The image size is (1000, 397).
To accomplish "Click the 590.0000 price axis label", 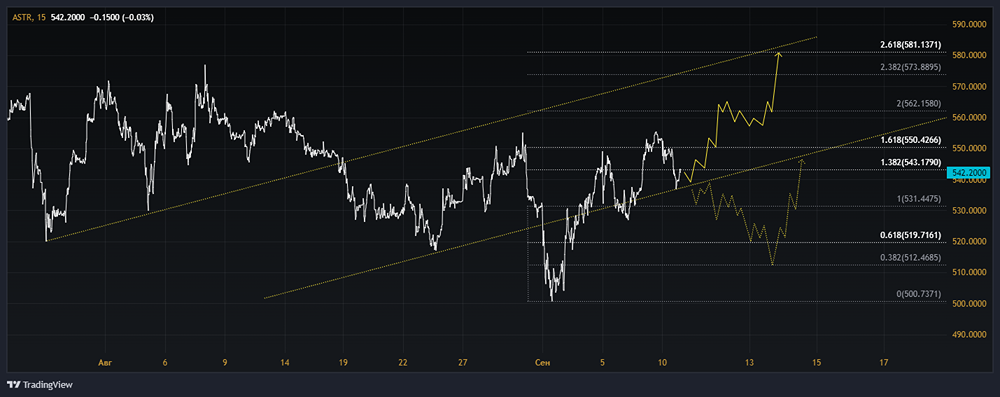I will (x=969, y=24).
